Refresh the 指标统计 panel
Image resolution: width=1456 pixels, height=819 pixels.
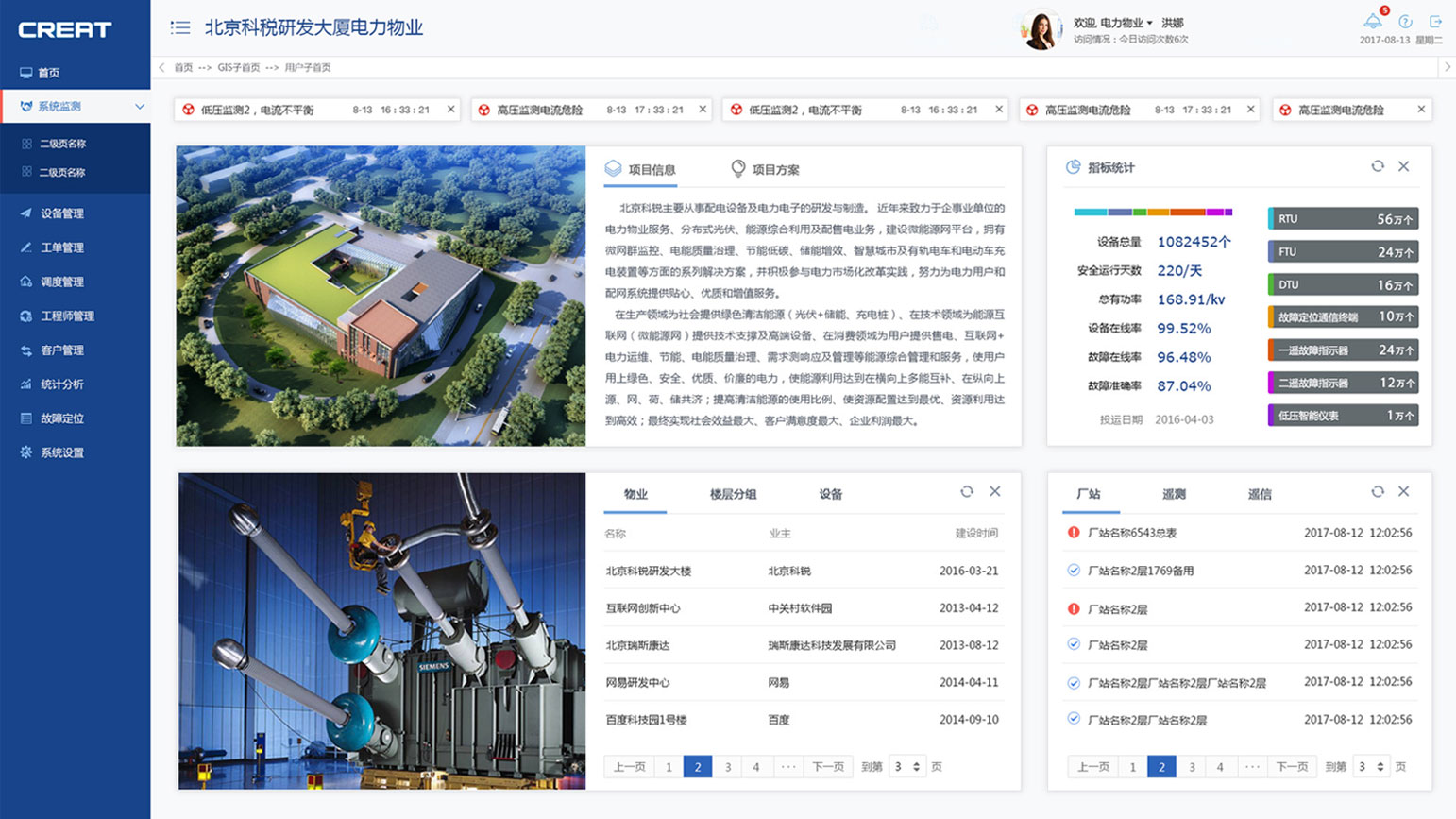1379,166
